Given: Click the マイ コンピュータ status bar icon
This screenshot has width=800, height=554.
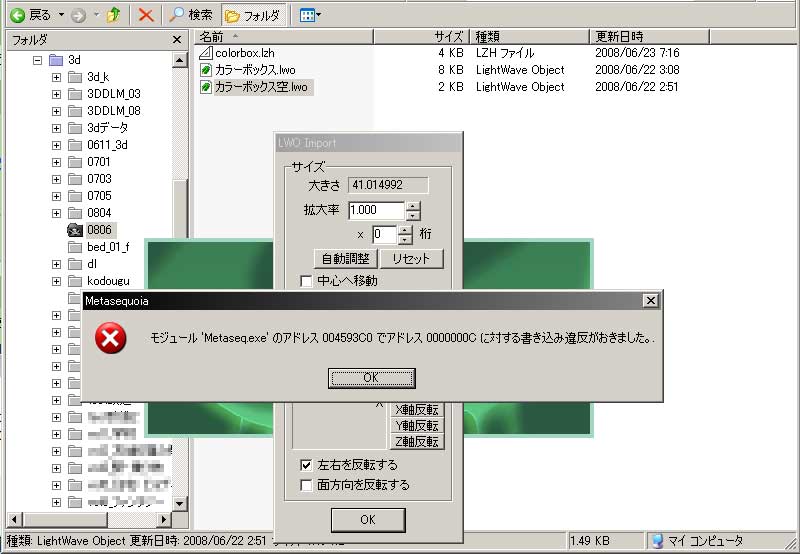Looking at the screenshot, I should 658,541.
